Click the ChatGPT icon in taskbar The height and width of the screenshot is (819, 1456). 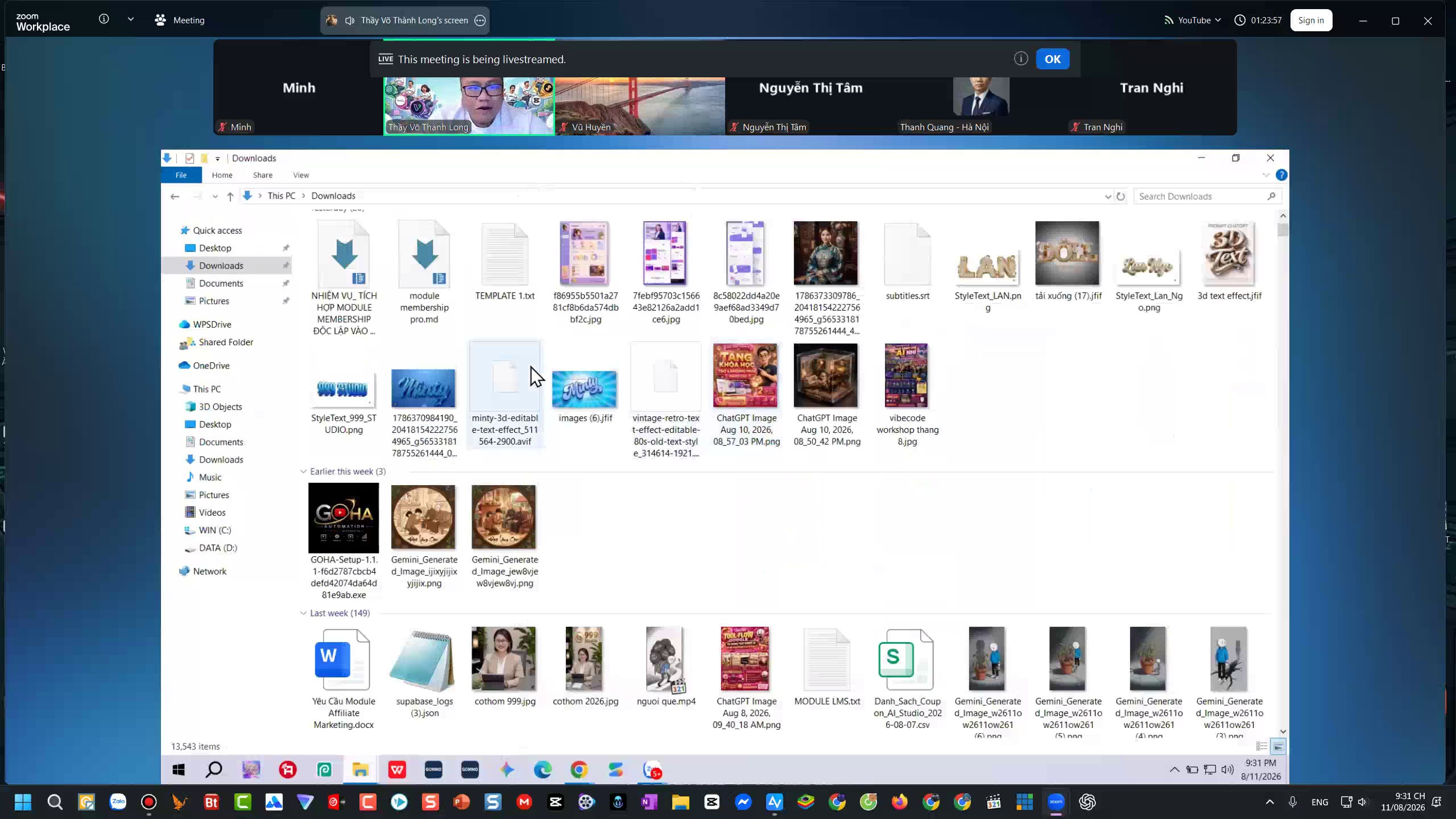click(1087, 802)
